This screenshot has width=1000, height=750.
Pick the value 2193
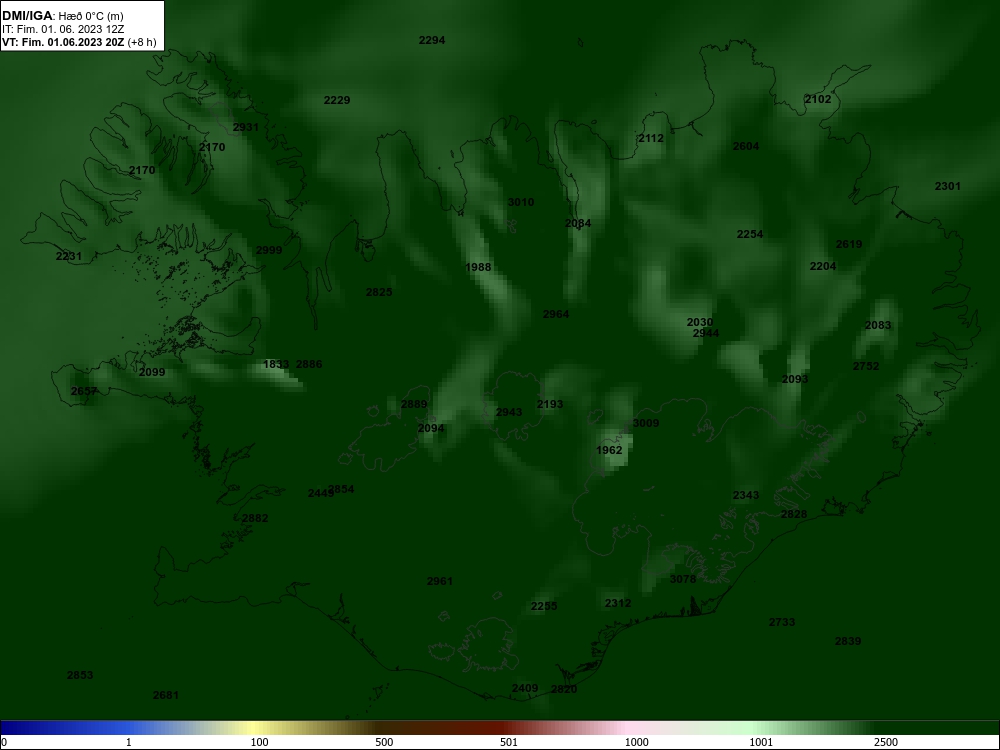[550, 404]
